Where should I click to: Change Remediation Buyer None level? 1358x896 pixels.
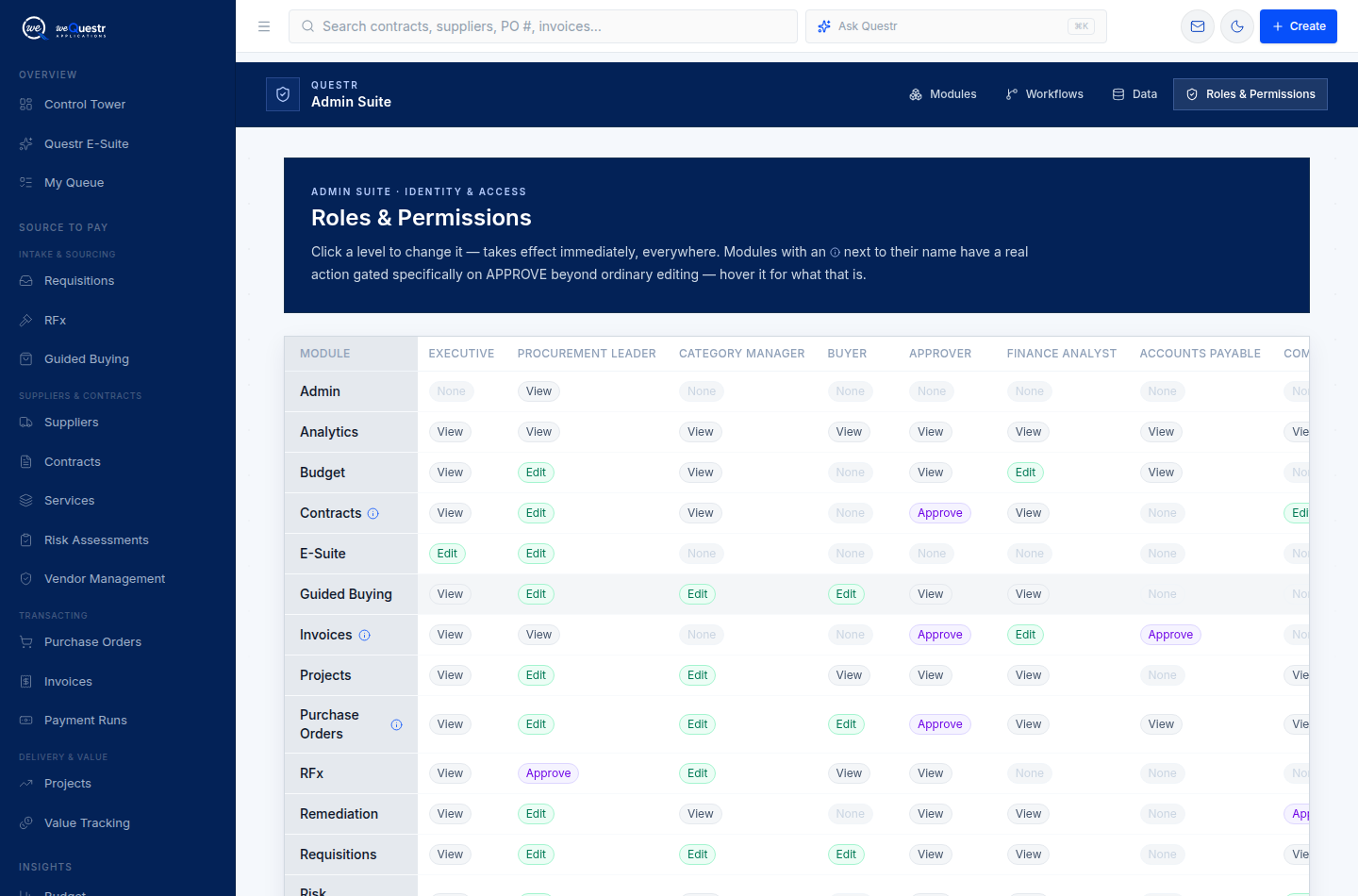pos(850,814)
